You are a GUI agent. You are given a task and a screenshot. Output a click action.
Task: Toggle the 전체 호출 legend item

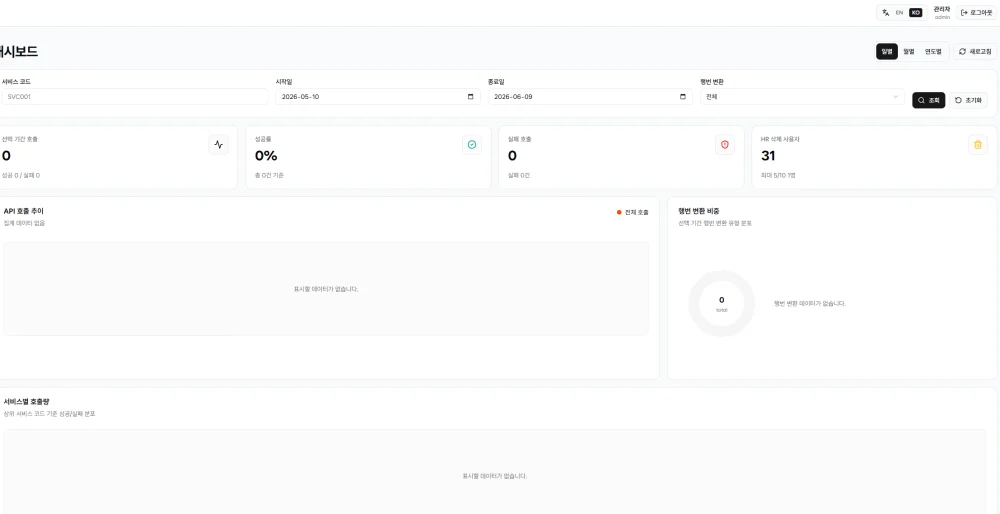coord(633,212)
